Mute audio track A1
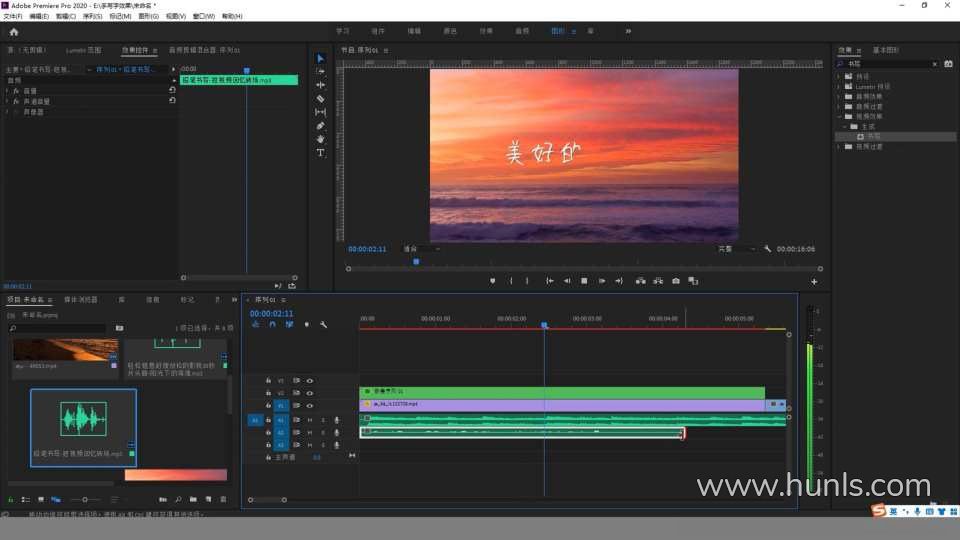960x540 pixels. point(310,420)
